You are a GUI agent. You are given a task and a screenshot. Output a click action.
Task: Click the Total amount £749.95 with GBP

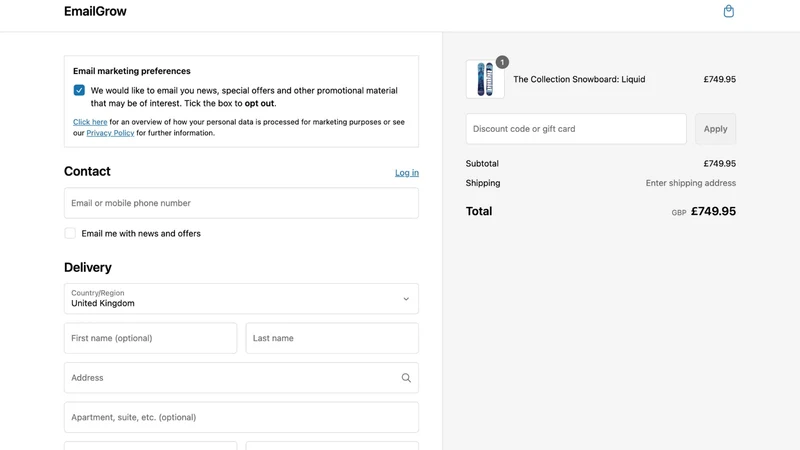tap(704, 211)
